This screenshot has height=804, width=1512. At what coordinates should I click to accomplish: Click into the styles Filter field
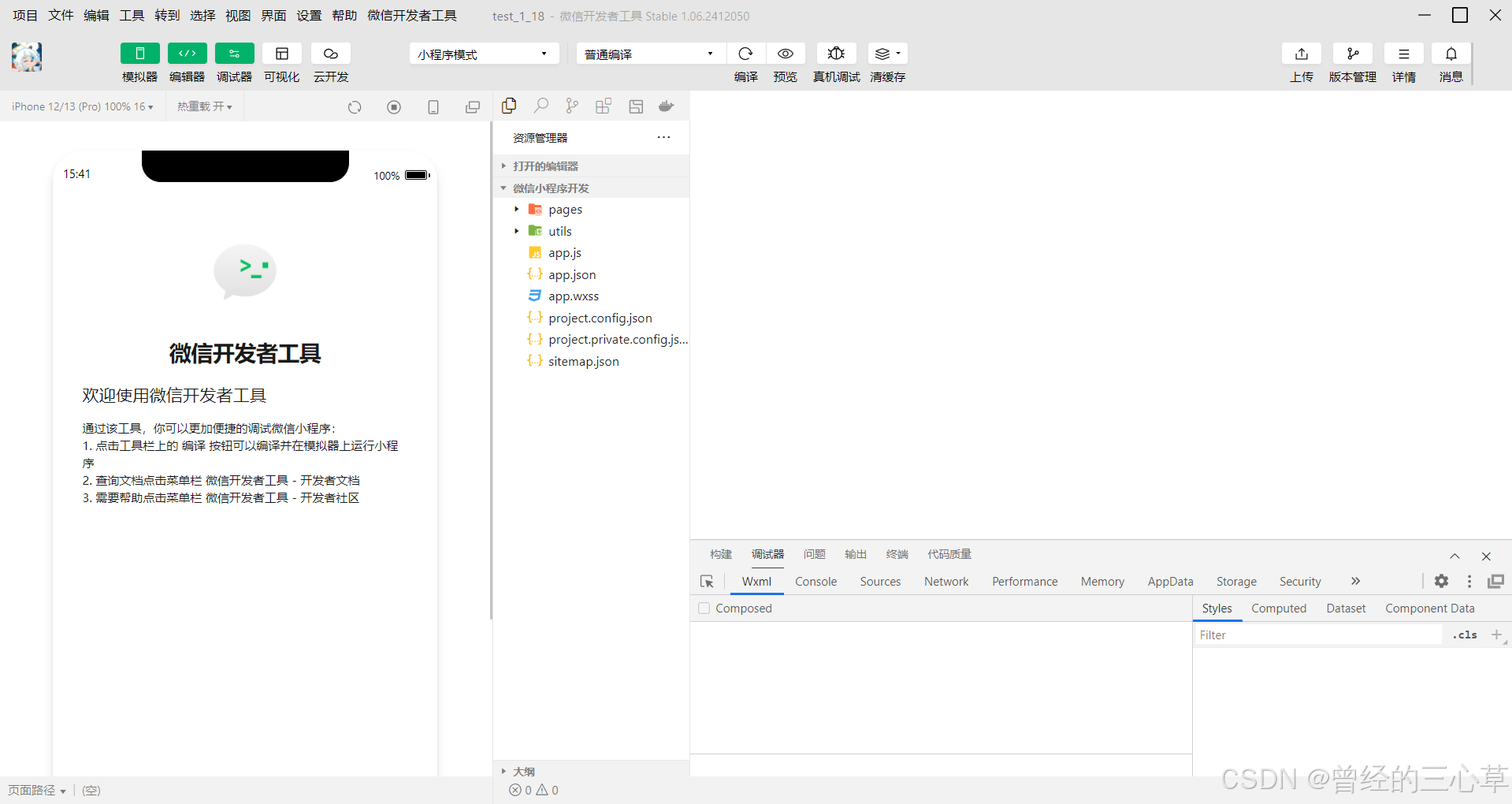[x=1320, y=635]
